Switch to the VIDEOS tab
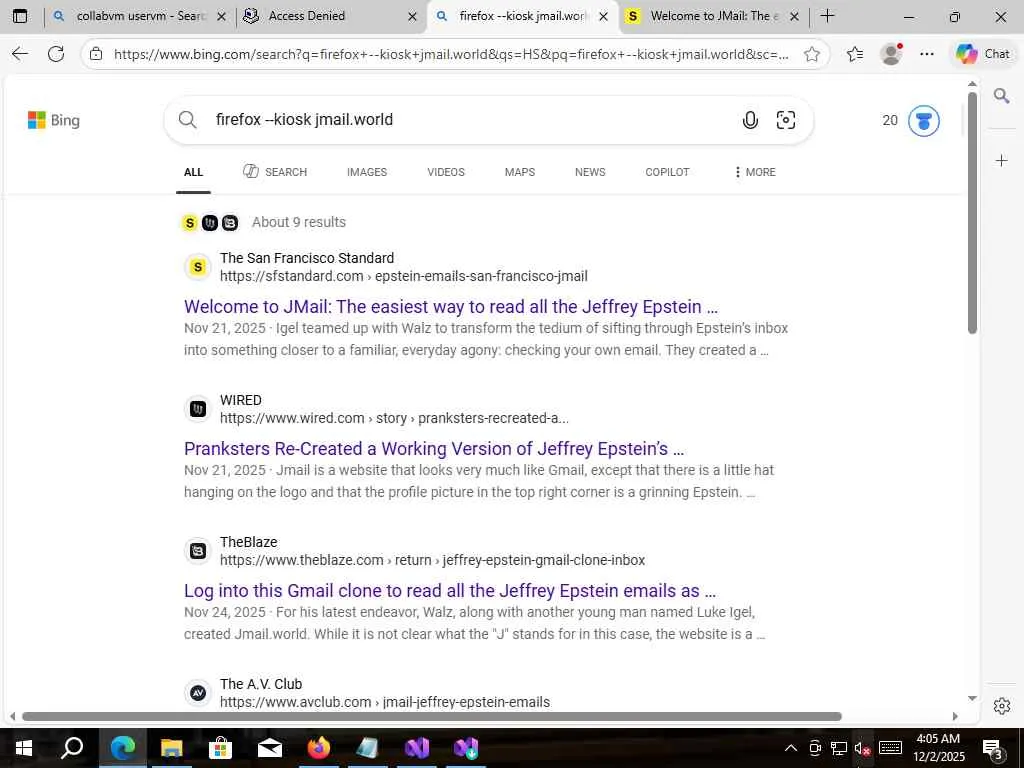Image resolution: width=1024 pixels, height=768 pixels. (446, 172)
